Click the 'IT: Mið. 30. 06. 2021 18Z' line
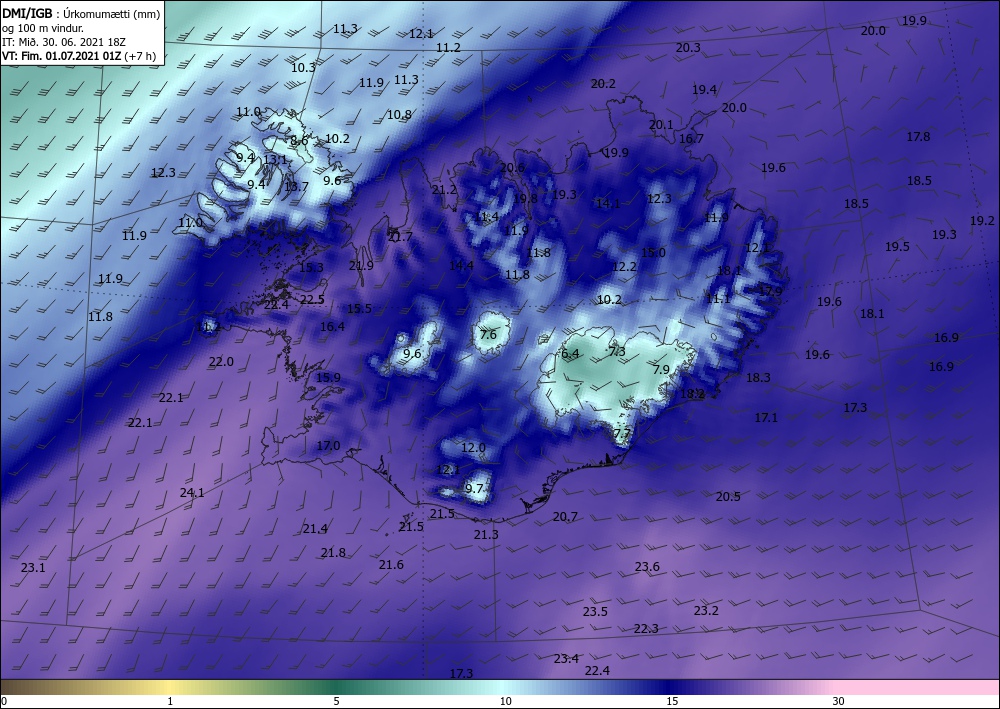This screenshot has width=1000, height=709. click(64, 42)
